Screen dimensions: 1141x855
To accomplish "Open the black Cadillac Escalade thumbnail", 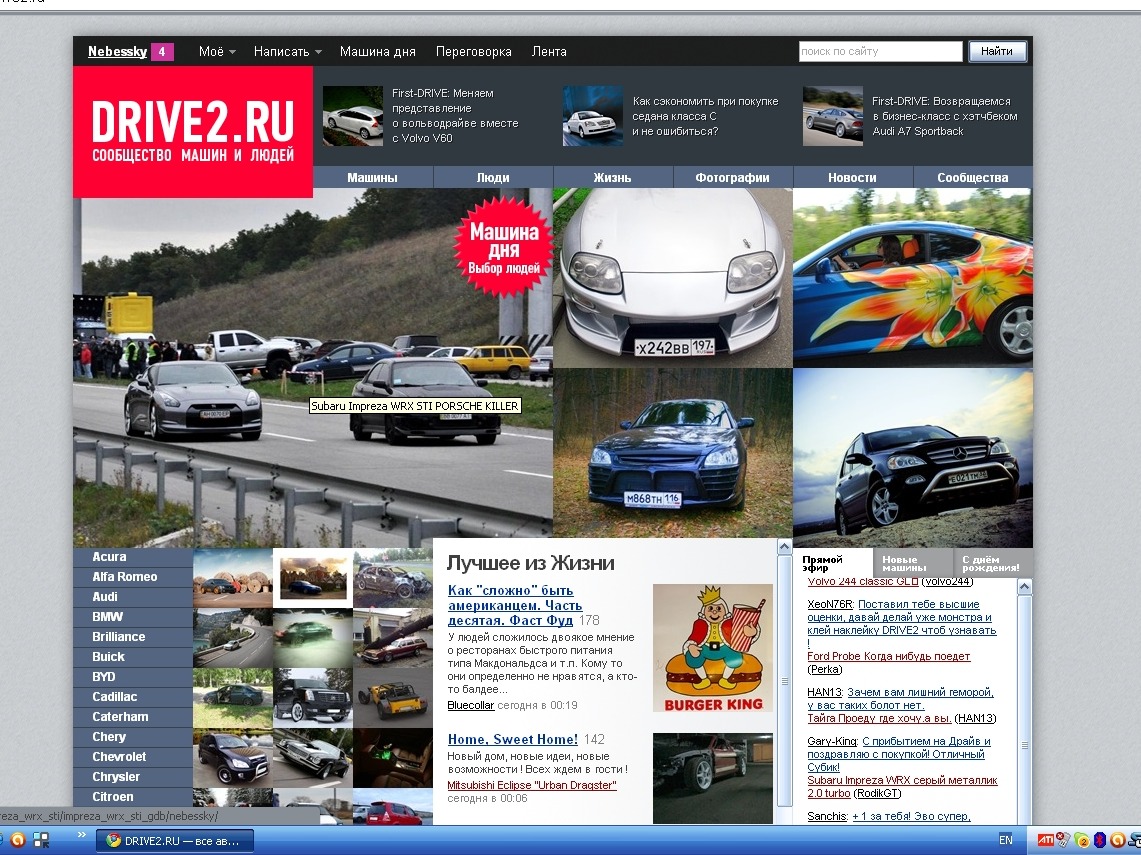I will (x=313, y=699).
